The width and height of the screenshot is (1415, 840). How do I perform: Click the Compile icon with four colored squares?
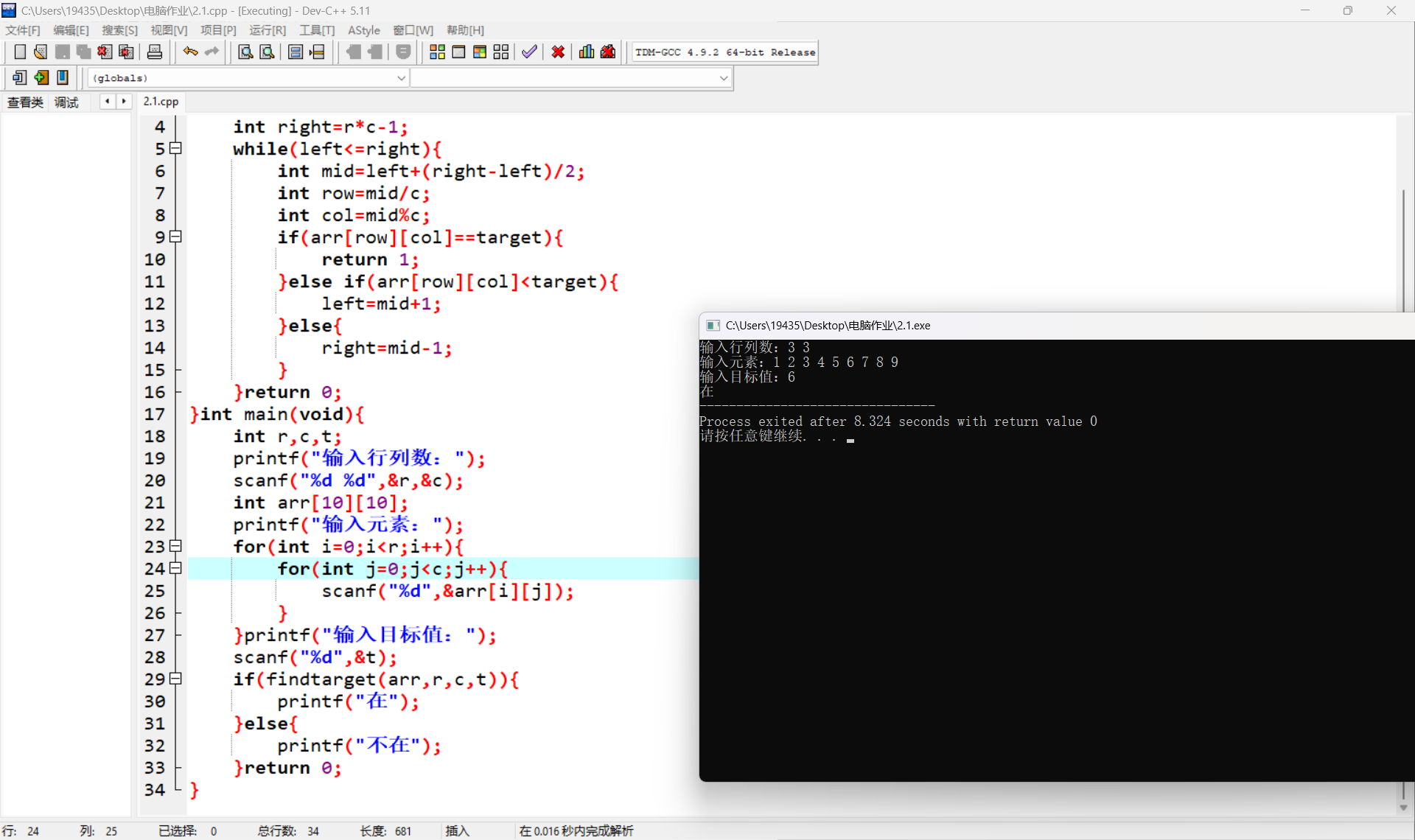coord(437,52)
